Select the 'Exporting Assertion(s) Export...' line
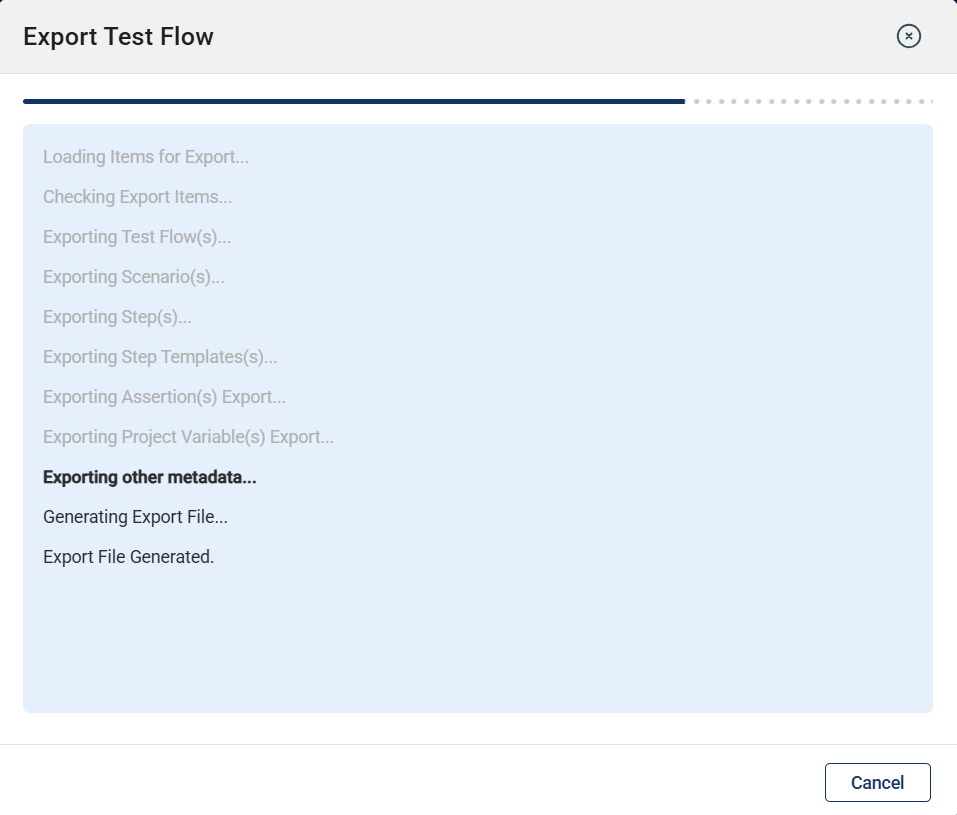The image size is (957, 815). pos(164,397)
